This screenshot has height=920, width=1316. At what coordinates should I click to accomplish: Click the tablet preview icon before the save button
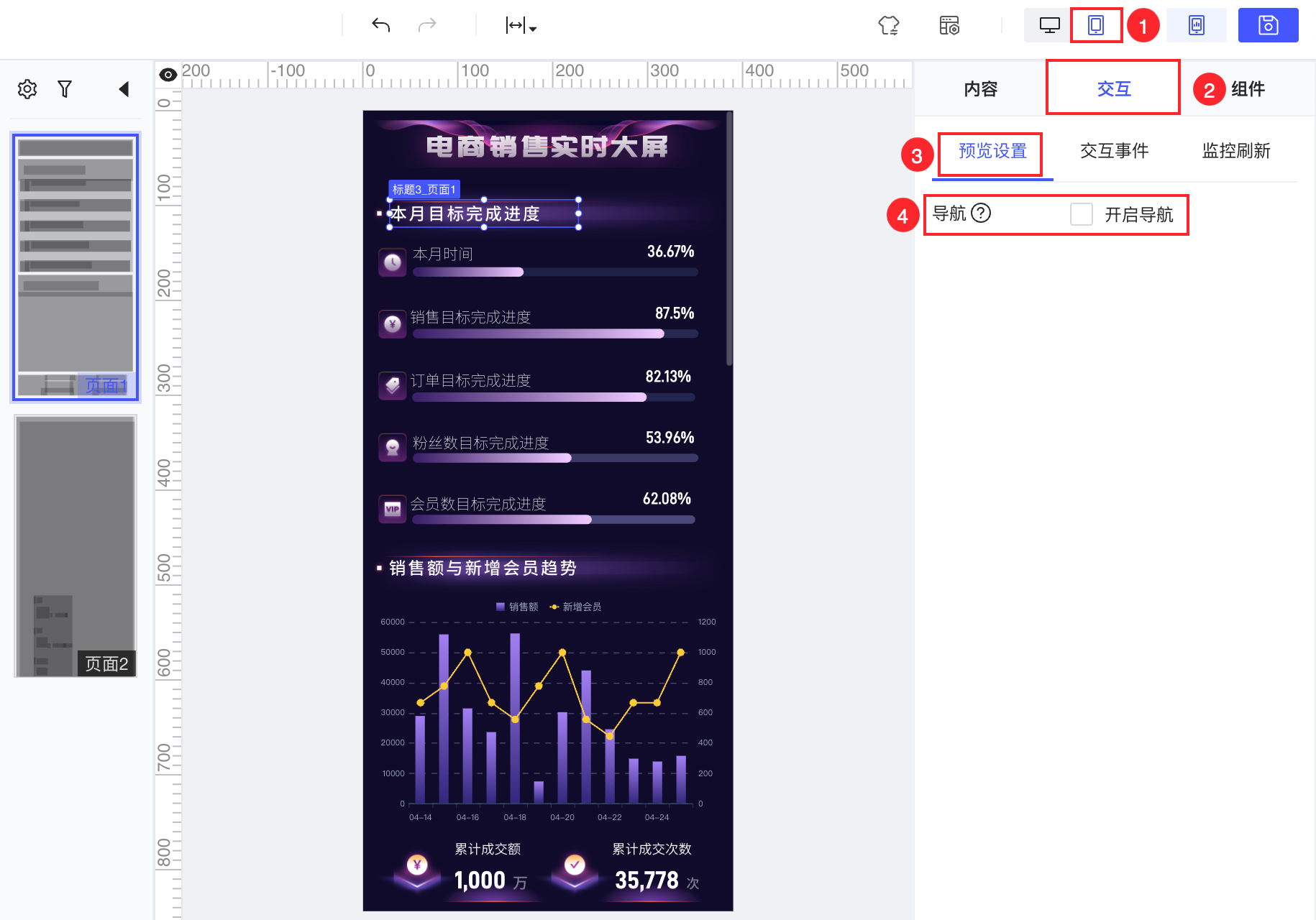point(1196,25)
